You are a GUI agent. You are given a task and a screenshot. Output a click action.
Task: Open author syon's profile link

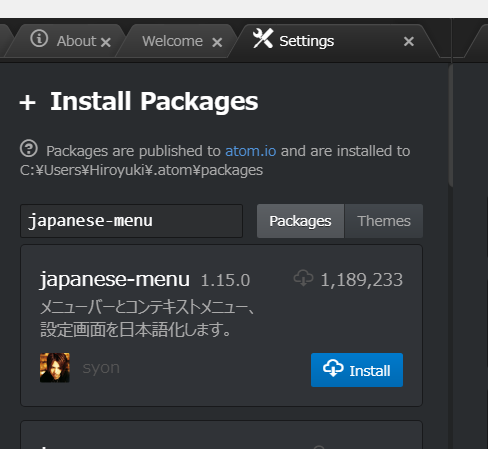(x=101, y=368)
